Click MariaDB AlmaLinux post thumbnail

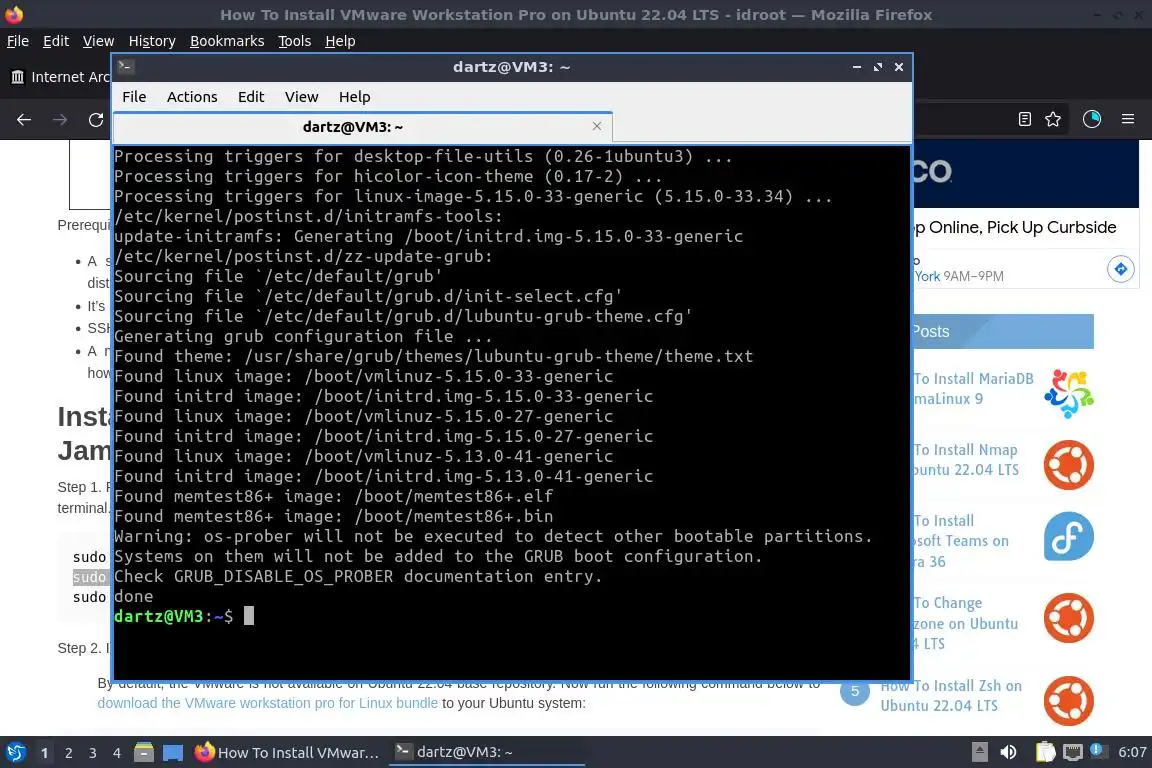tap(1068, 393)
